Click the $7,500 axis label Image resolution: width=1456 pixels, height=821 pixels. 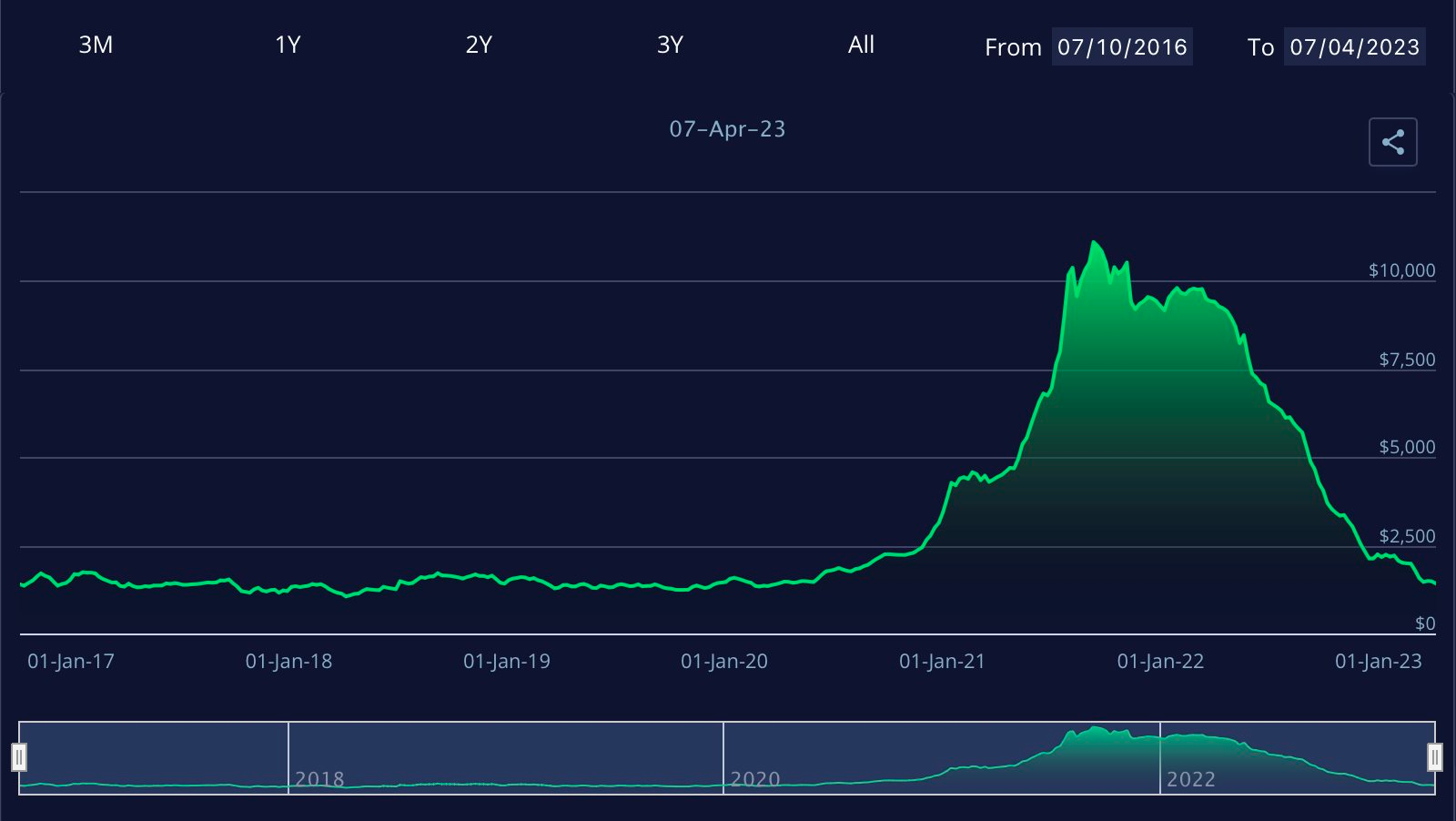coord(1407,360)
